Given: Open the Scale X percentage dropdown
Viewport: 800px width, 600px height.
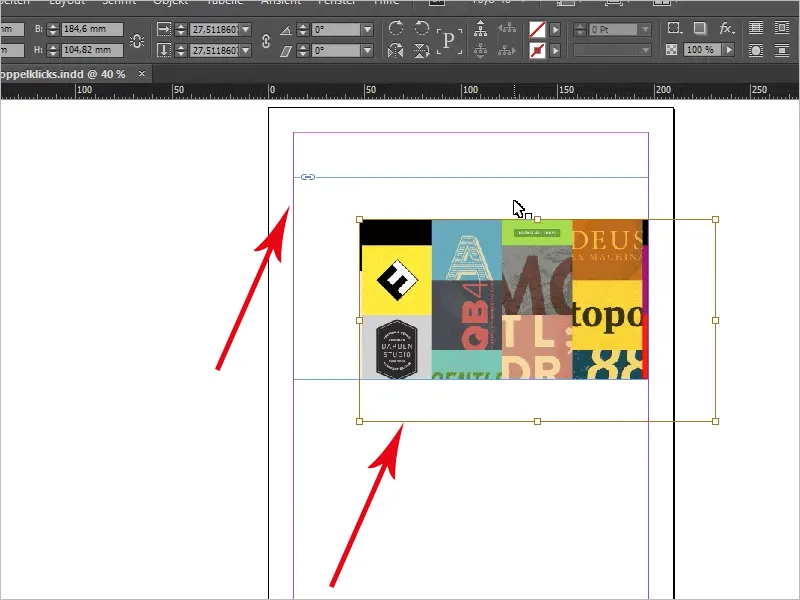Looking at the screenshot, I should click(x=245, y=30).
